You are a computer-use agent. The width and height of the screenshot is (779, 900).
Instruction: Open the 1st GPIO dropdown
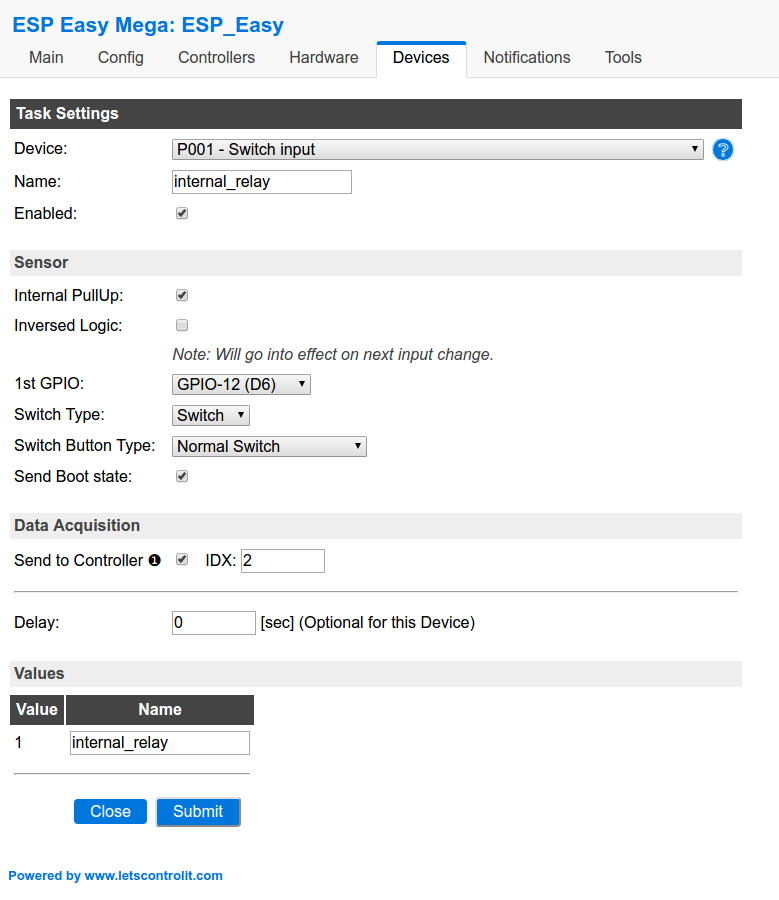click(x=241, y=384)
